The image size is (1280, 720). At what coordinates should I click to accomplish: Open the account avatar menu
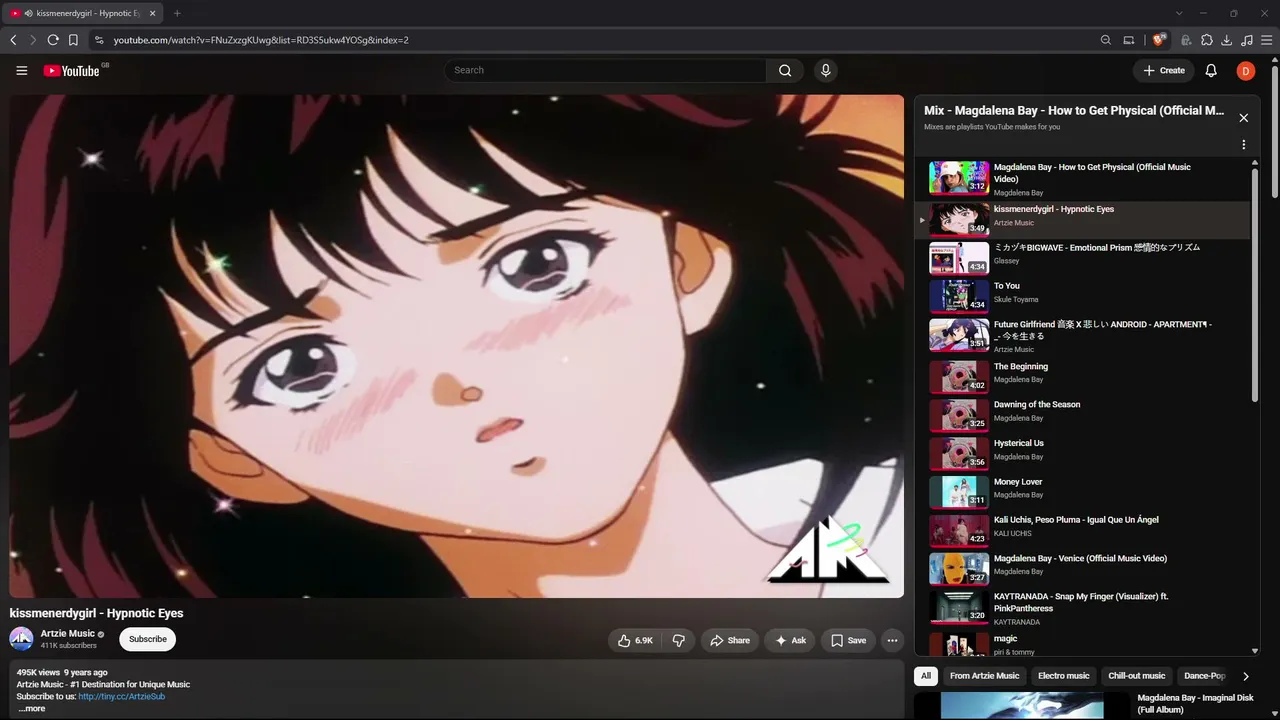1245,70
